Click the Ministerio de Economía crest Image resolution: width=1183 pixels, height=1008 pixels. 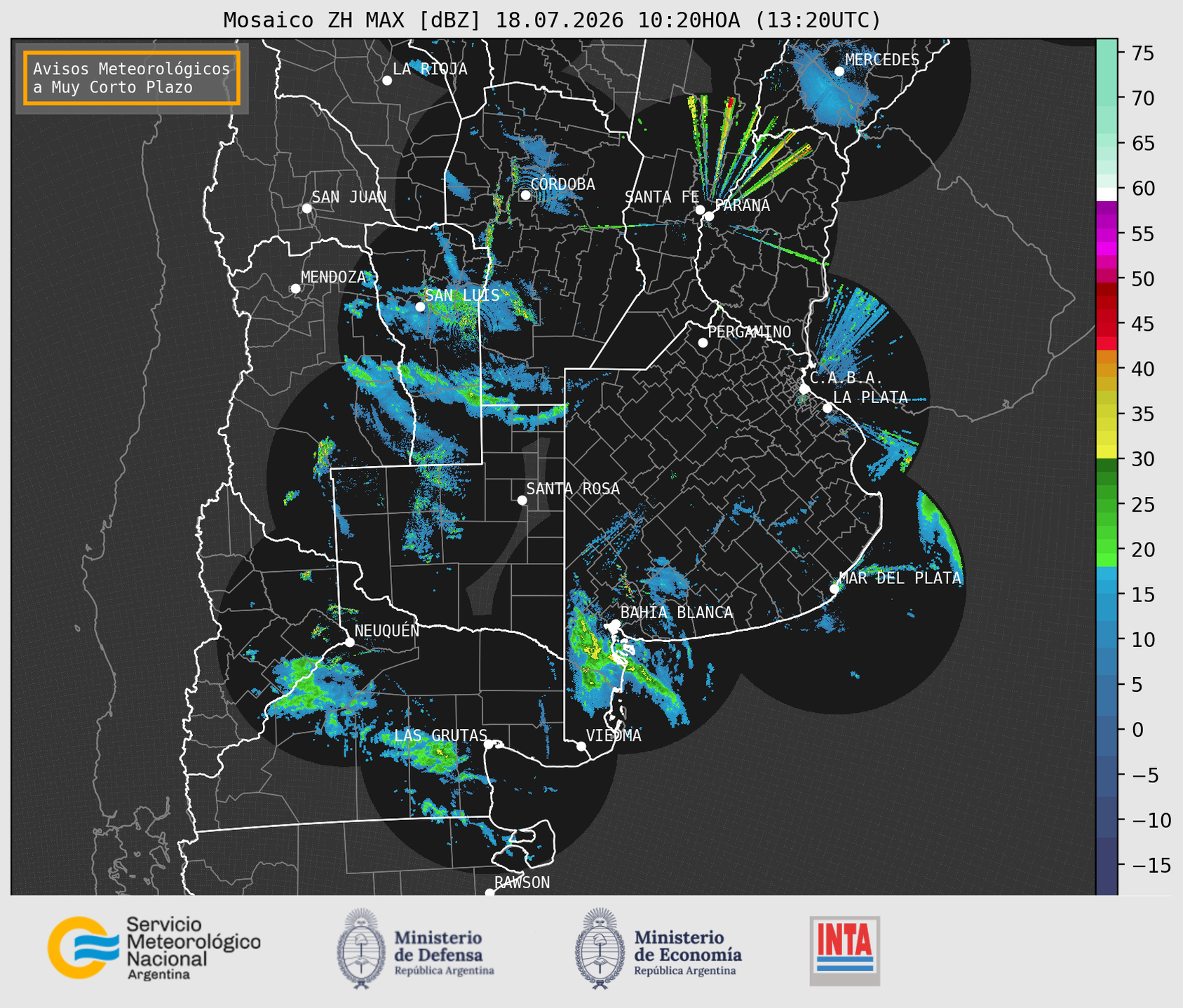point(600,948)
